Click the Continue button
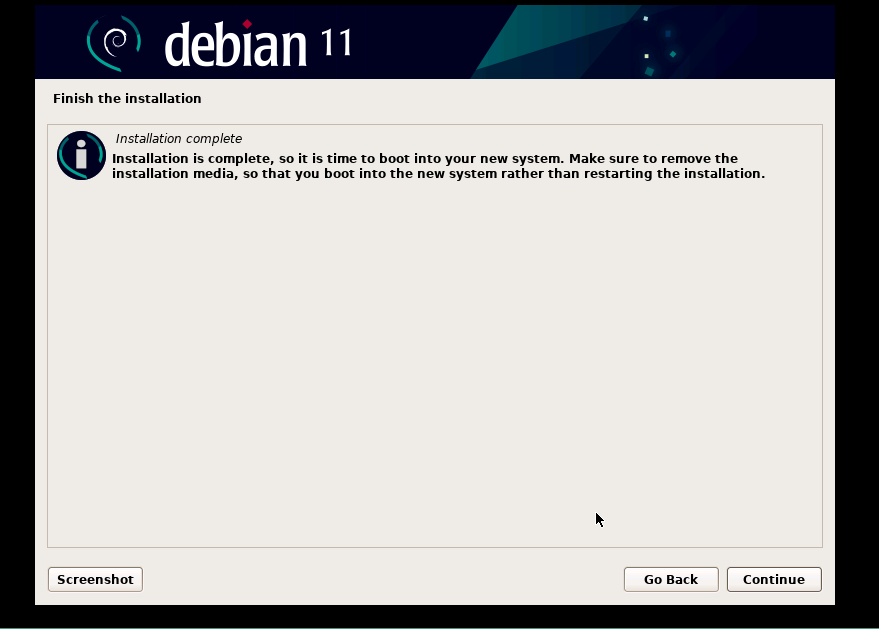The height and width of the screenshot is (632, 879). point(774,579)
